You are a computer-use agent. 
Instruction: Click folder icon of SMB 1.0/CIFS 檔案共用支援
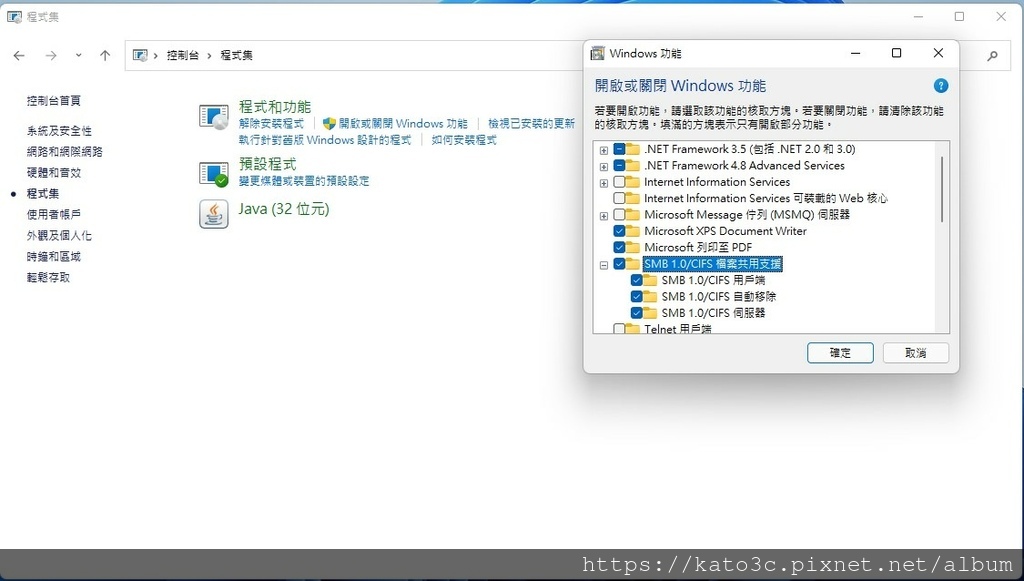tap(632, 264)
